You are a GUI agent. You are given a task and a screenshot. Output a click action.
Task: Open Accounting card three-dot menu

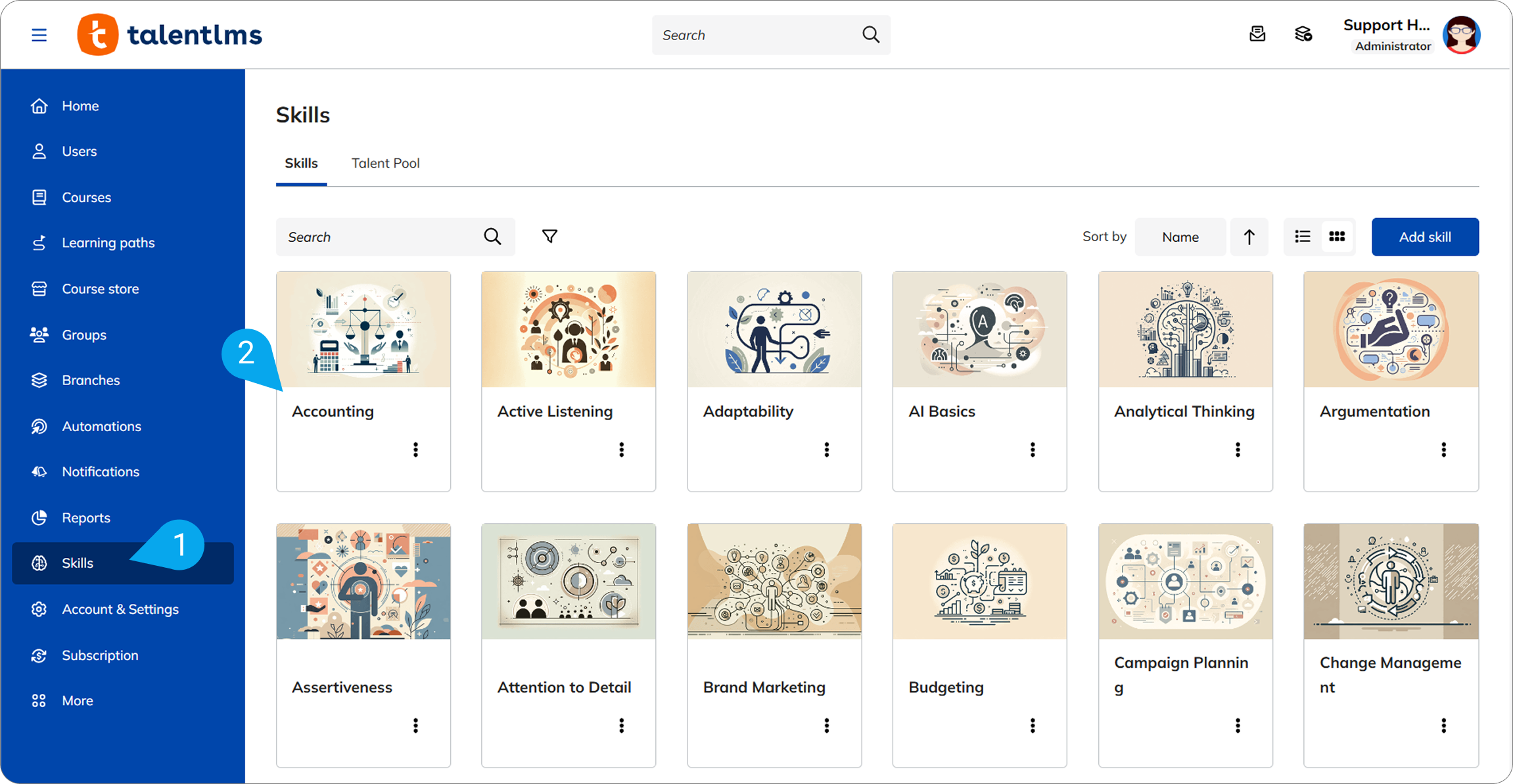[415, 450]
